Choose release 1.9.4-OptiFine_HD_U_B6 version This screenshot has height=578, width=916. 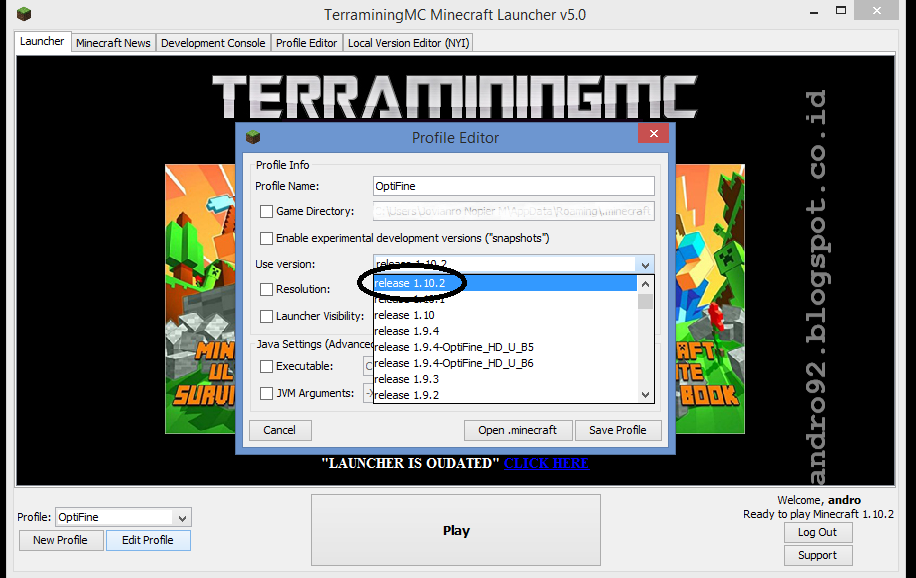[505, 363]
